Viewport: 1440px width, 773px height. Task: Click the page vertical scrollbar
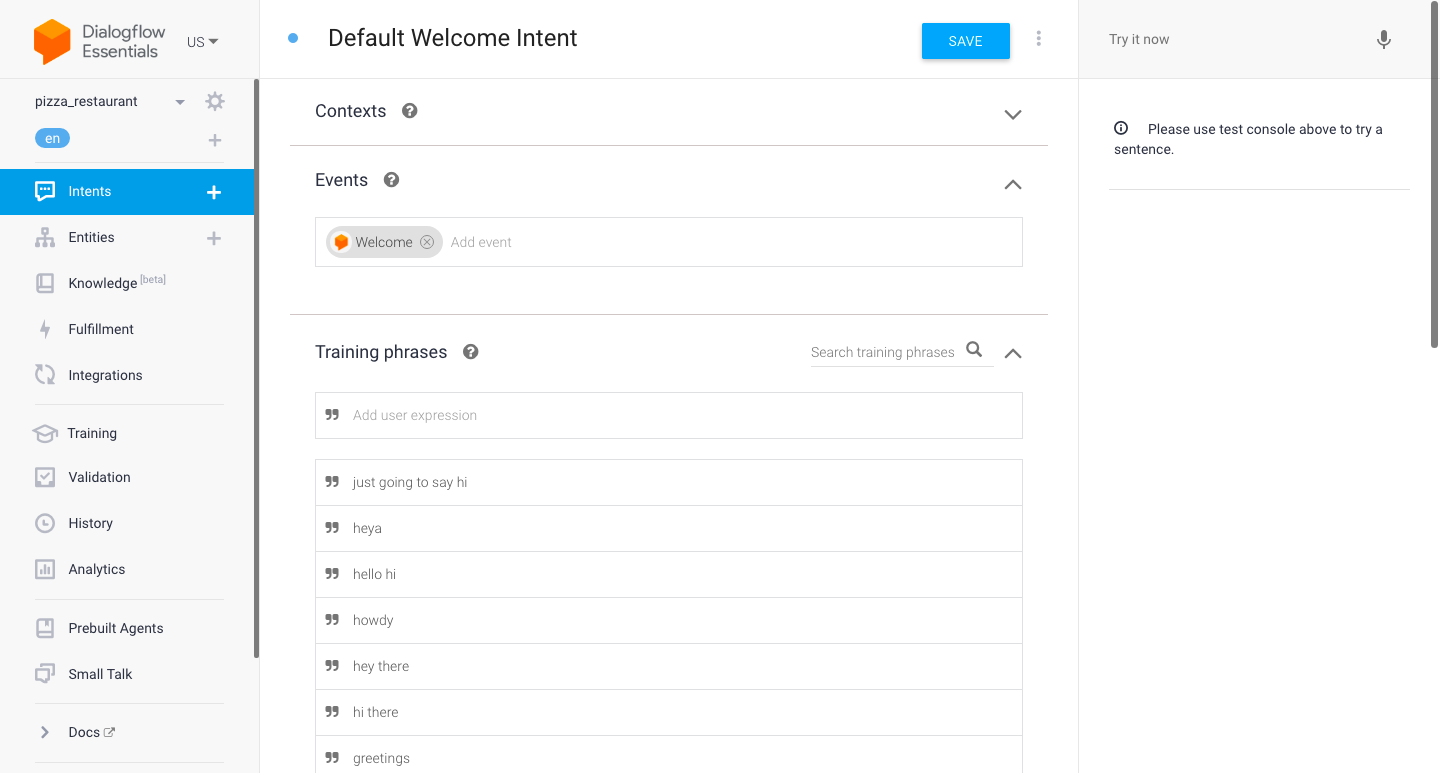click(1435, 175)
